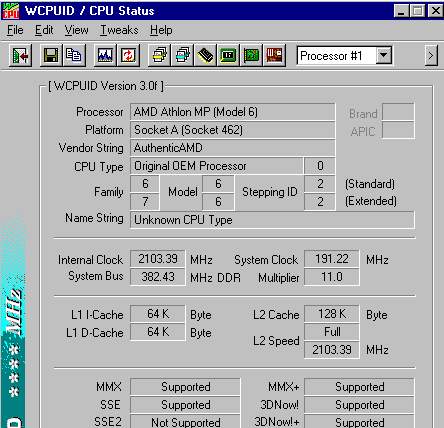Open the Help menu
444x428 pixels.
click(x=161, y=30)
